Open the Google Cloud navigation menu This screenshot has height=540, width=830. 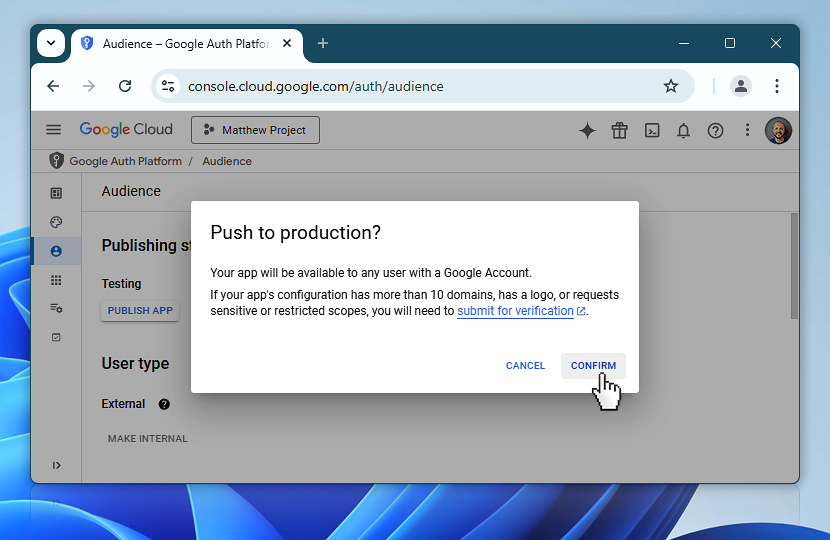tap(53, 130)
